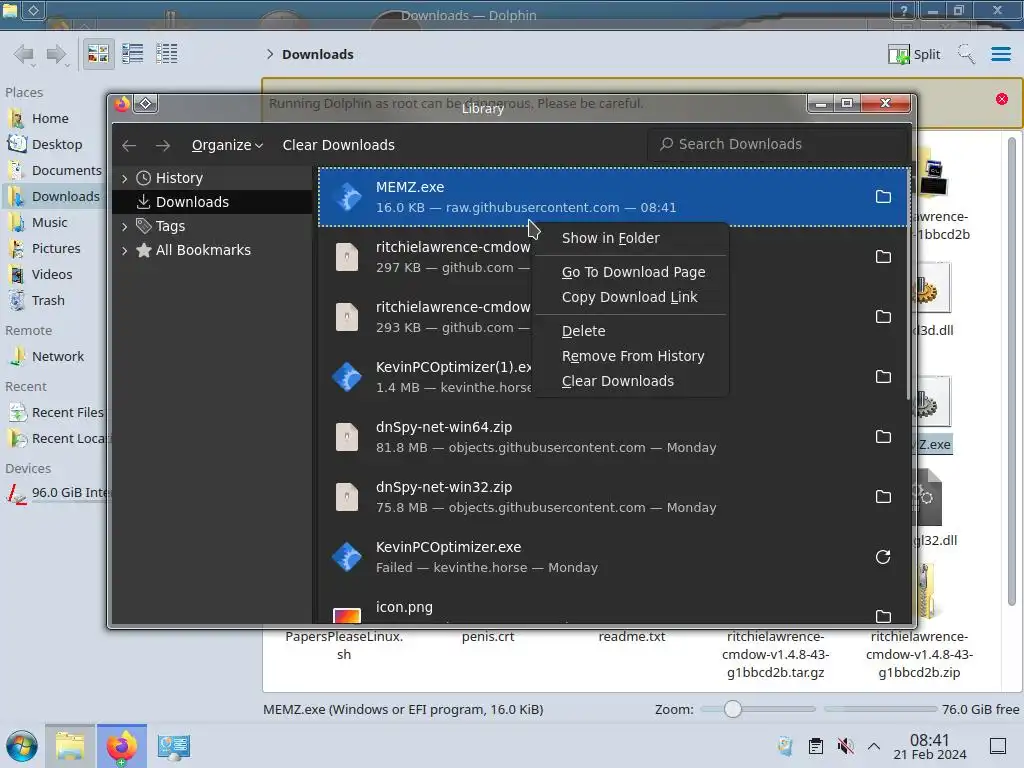The height and width of the screenshot is (768, 1024).
Task: Open Dolphin hamburger menu
Action: click(1000, 54)
